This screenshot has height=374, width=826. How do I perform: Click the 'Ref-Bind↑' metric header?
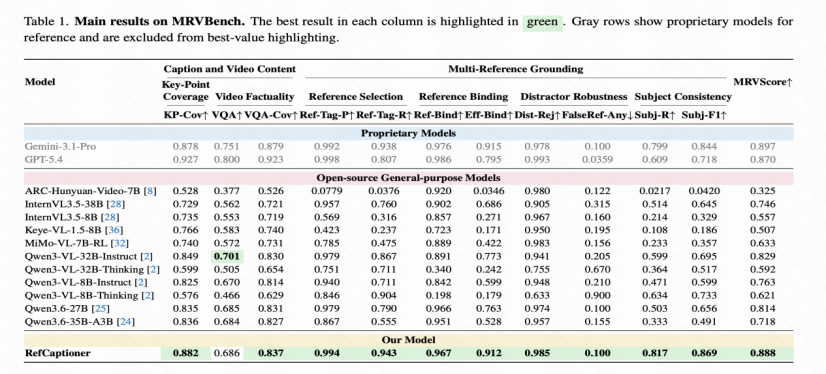[x=438, y=115]
